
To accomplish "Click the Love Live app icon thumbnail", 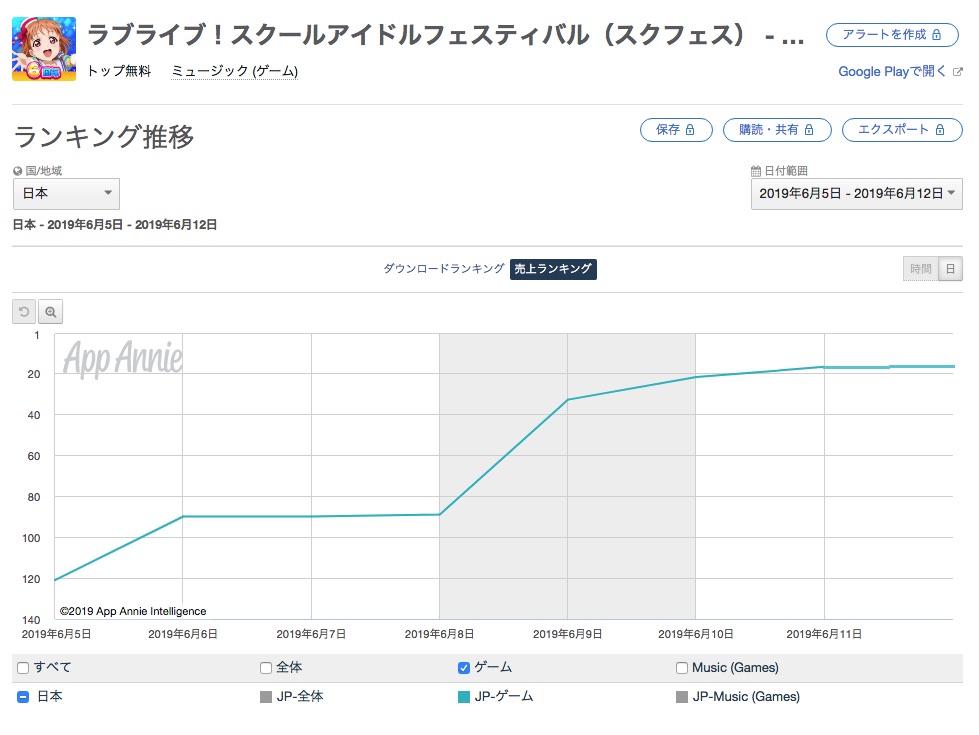I will point(44,49).
